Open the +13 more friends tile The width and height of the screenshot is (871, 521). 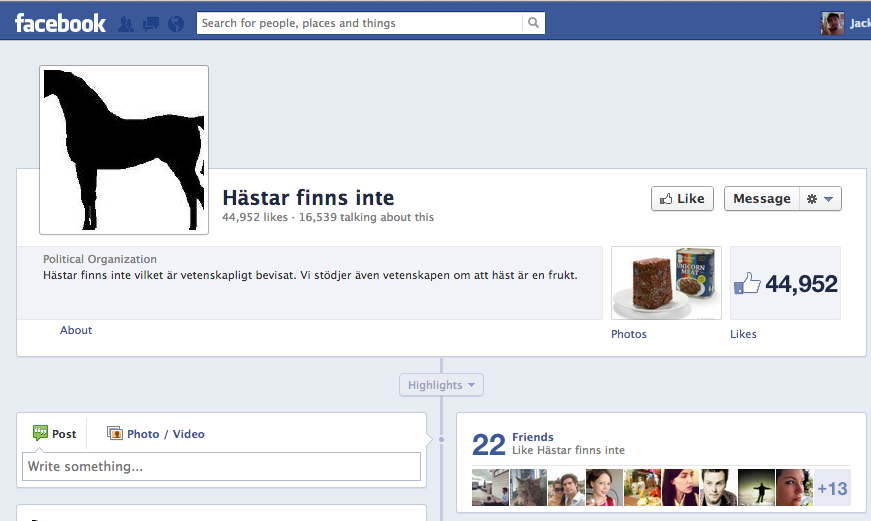[832, 488]
